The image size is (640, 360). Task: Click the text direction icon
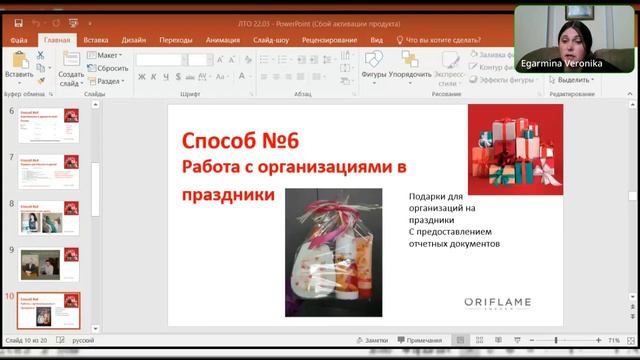(x=345, y=55)
